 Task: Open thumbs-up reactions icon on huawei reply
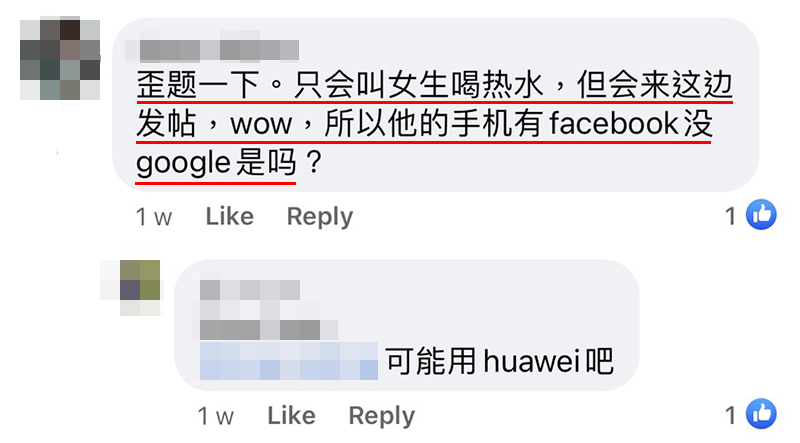click(x=761, y=413)
